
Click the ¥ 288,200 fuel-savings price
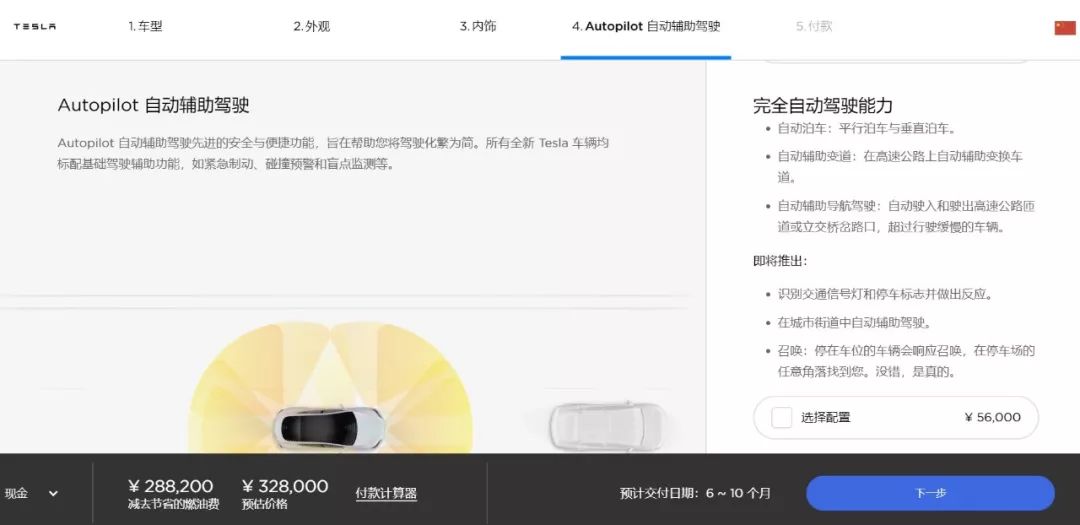pos(170,486)
